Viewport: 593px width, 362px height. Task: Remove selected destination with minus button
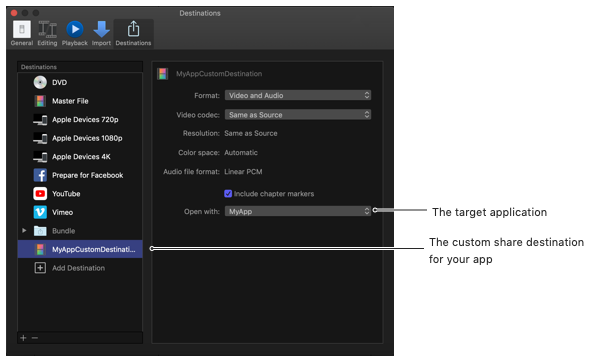click(x=35, y=338)
